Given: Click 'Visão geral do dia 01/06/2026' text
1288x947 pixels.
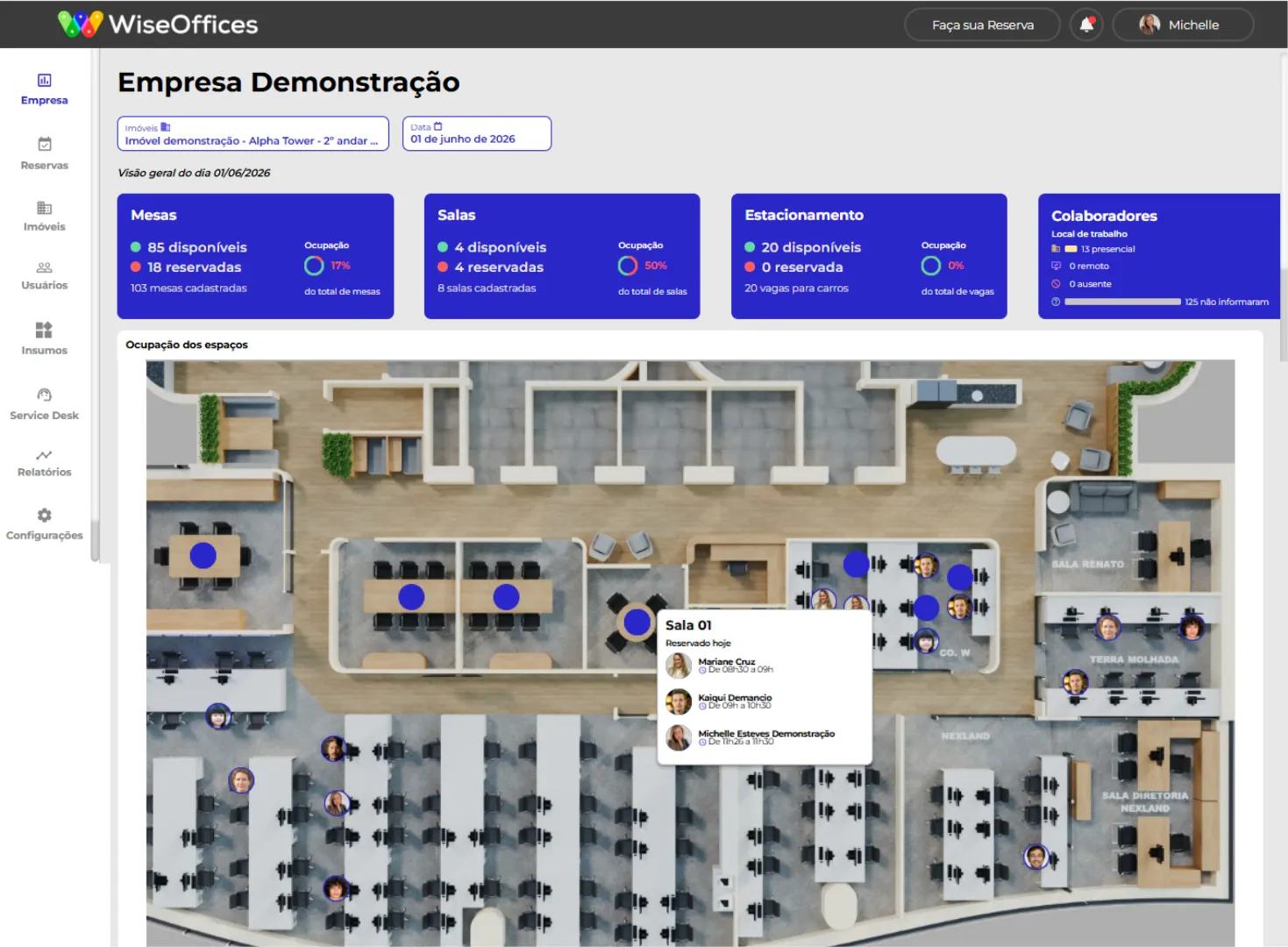Looking at the screenshot, I should (194, 173).
